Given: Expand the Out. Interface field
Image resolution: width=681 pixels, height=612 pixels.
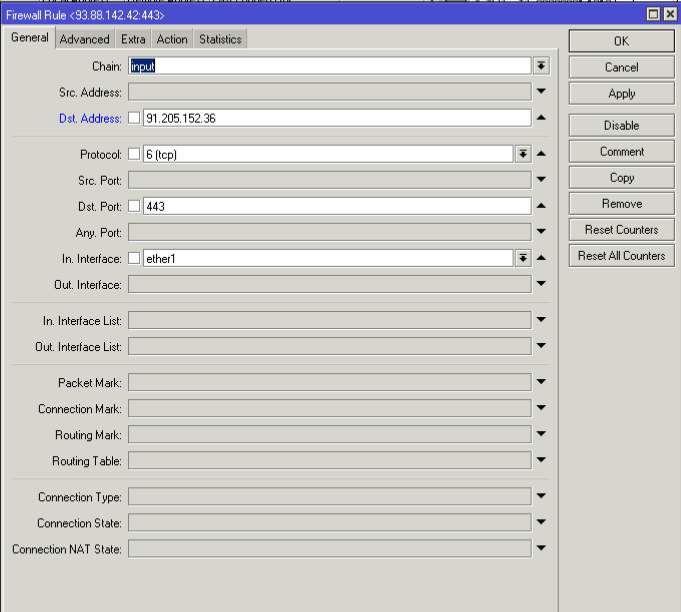Looking at the screenshot, I should 541,283.
